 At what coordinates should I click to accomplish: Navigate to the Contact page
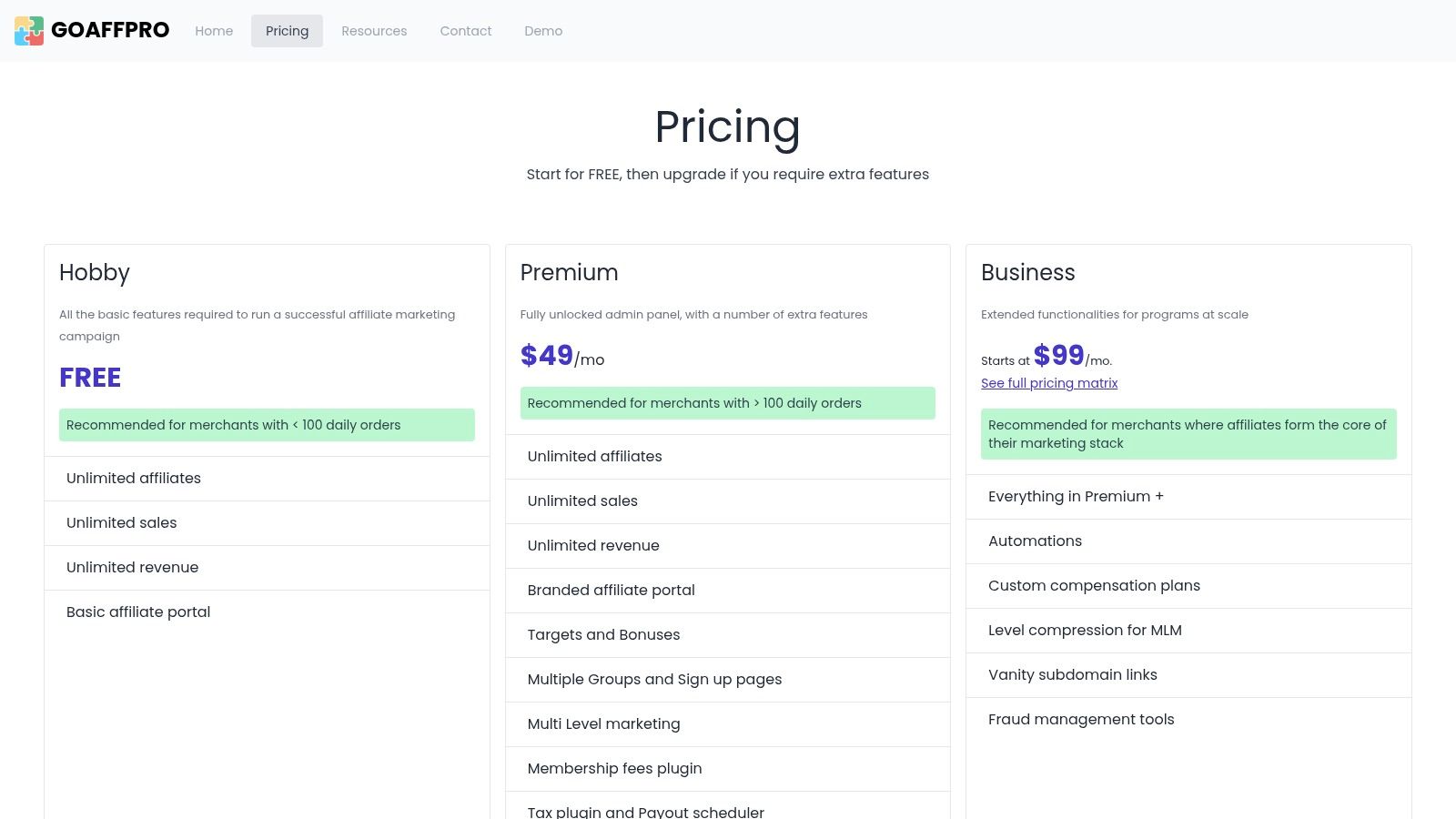click(x=465, y=31)
